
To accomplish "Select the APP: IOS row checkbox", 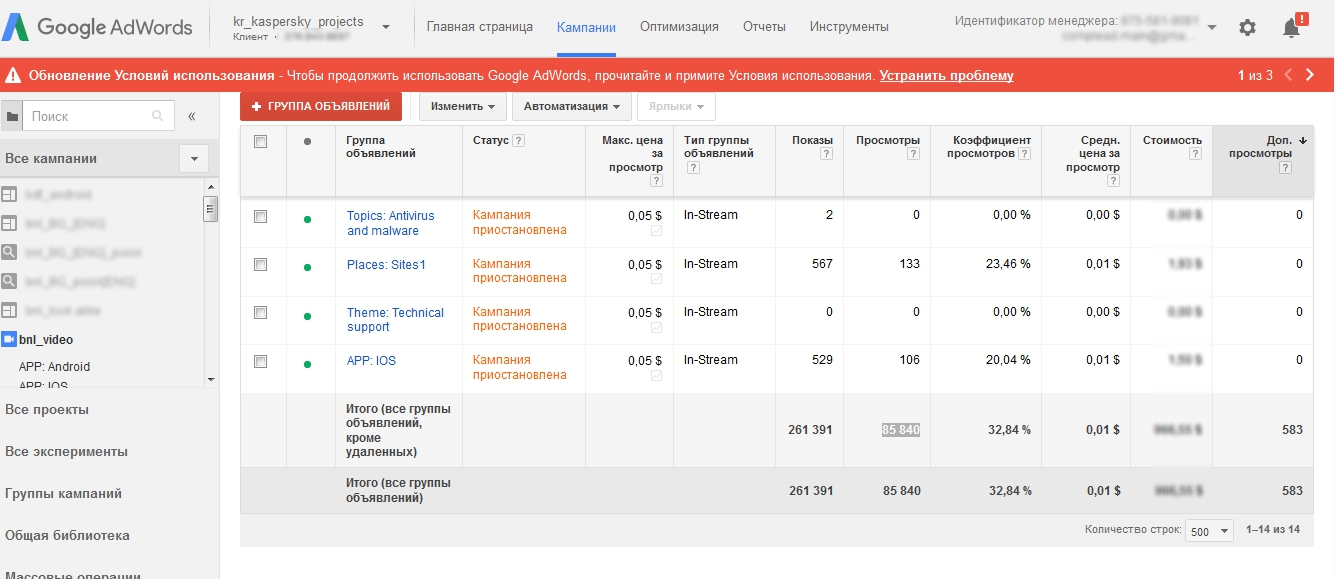I will pyautogui.click(x=261, y=361).
